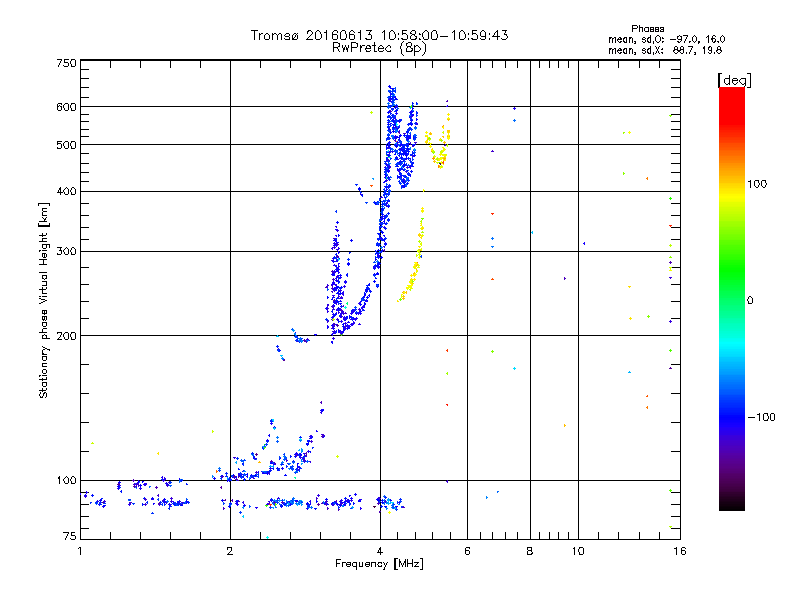
Task: Click the 'Frequency [MHz]' axis label
Action: pyautogui.click(x=379, y=564)
